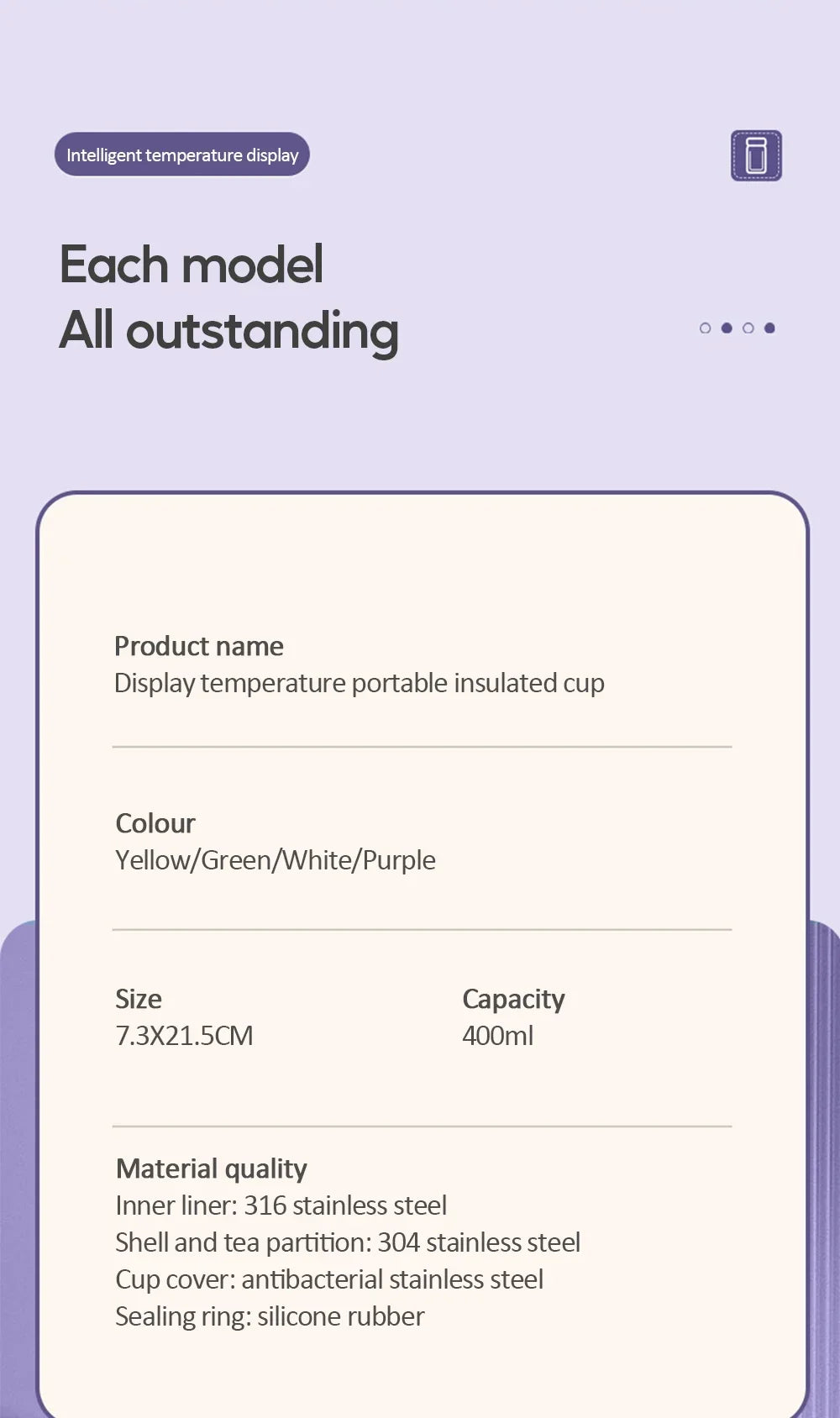Click the Intelligent temperature display badge
This screenshot has height=1418, width=840.
pos(182,155)
